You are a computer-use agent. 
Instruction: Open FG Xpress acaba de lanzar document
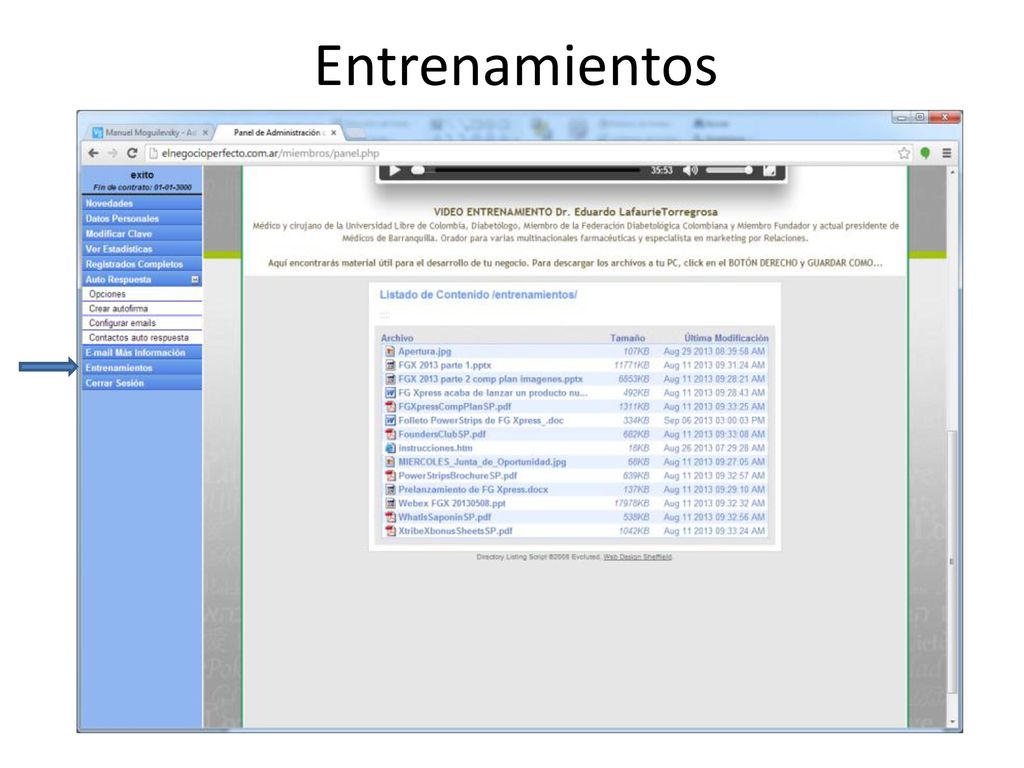tap(493, 392)
